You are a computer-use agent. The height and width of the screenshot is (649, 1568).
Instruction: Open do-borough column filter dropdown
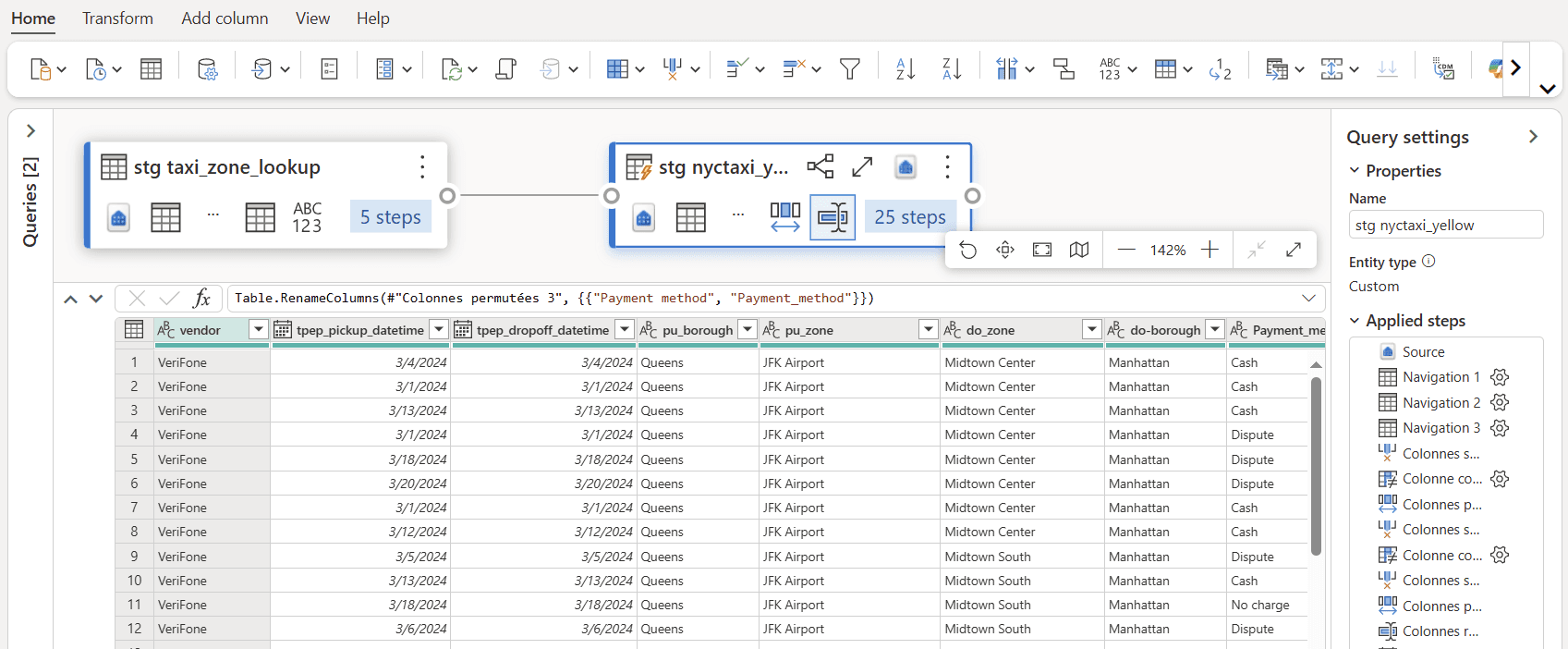click(x=1215, y=330)
